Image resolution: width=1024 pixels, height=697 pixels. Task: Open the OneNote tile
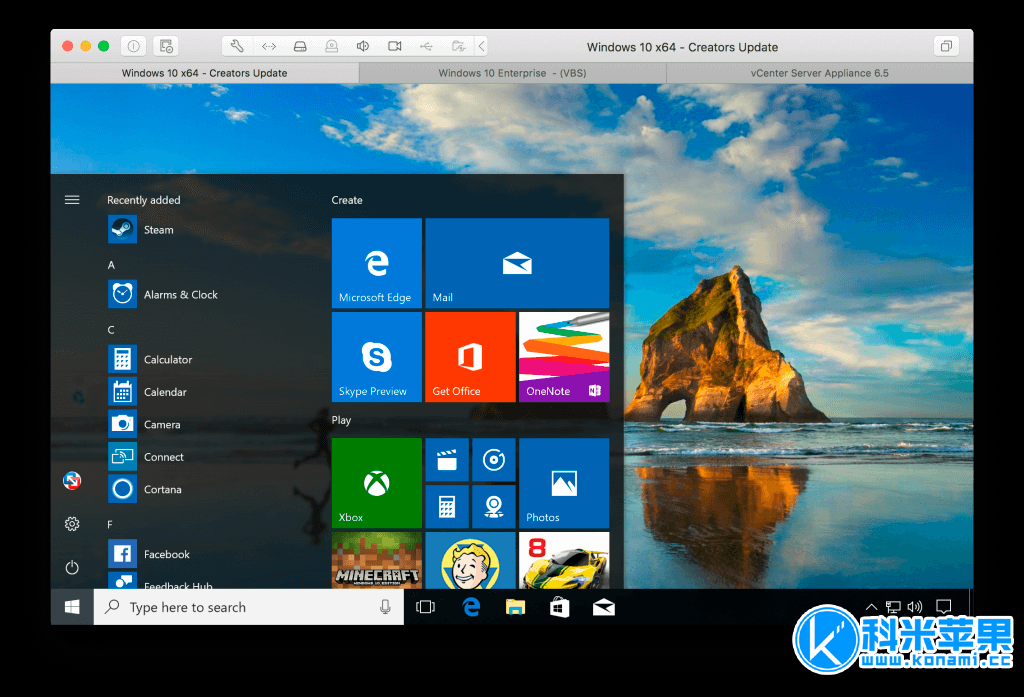tap(564, 357)
